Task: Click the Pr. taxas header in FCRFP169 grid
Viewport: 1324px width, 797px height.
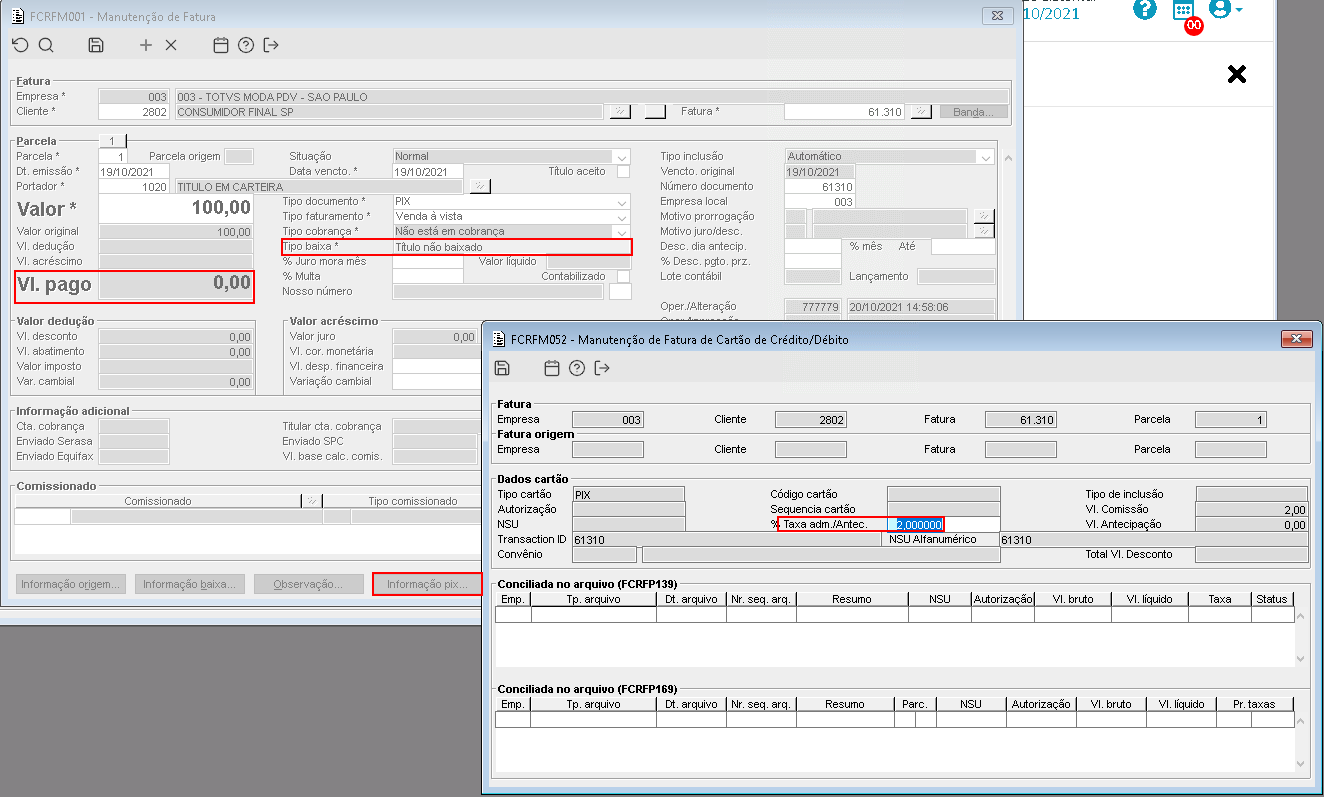Action: click(1254, 704)
